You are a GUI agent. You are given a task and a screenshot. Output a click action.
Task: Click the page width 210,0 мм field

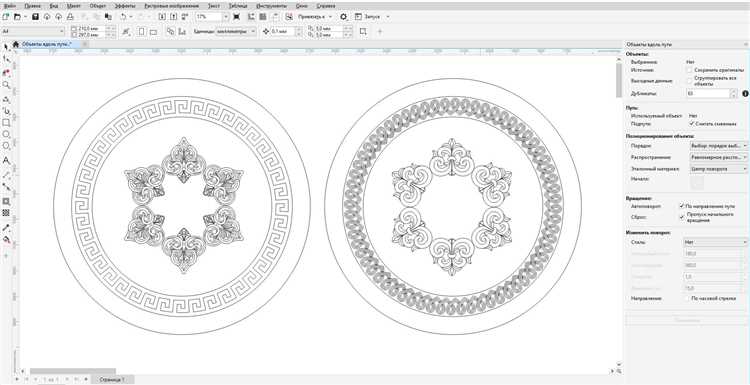(x=91, y=29)
